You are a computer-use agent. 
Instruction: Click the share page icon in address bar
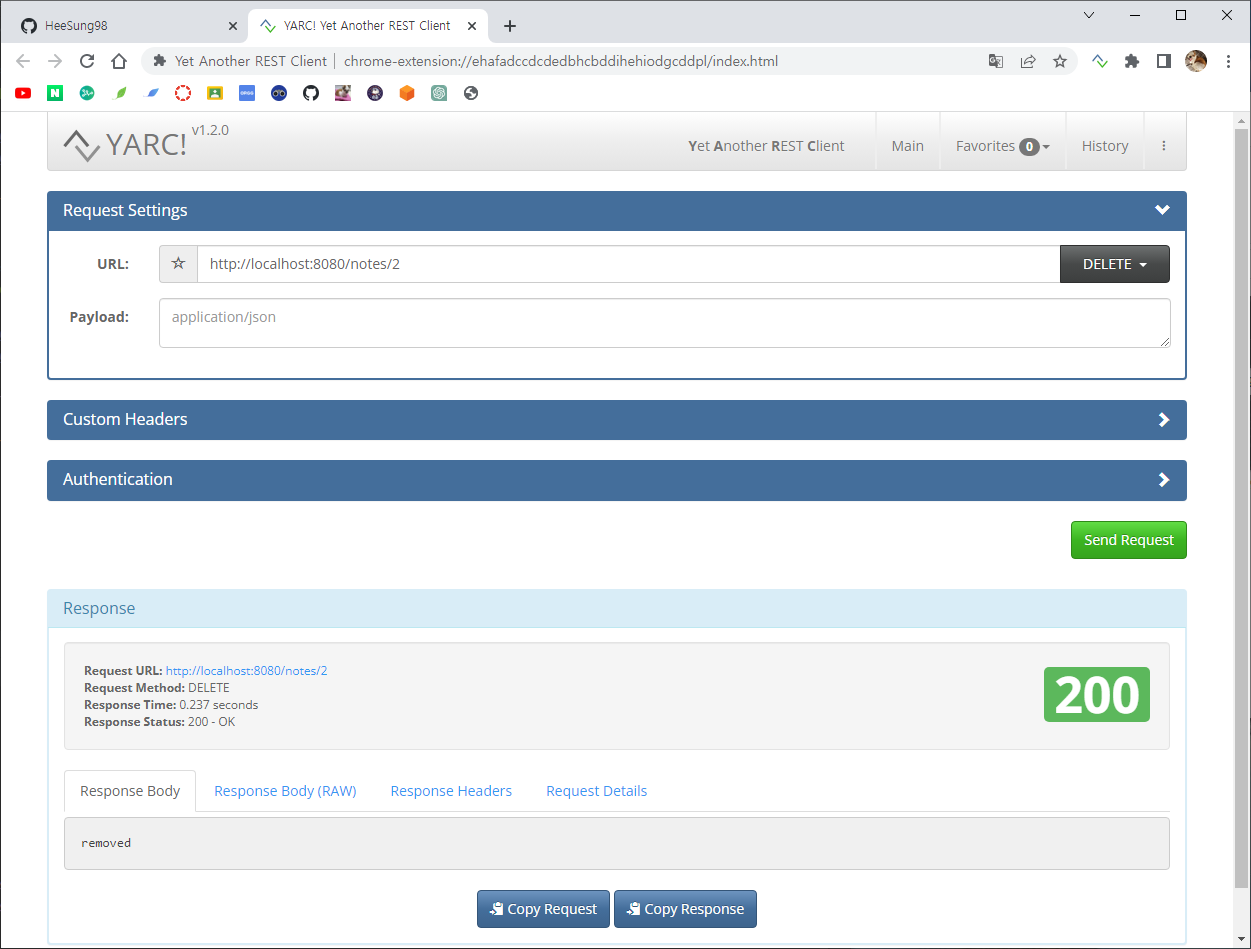(1028, 61)
